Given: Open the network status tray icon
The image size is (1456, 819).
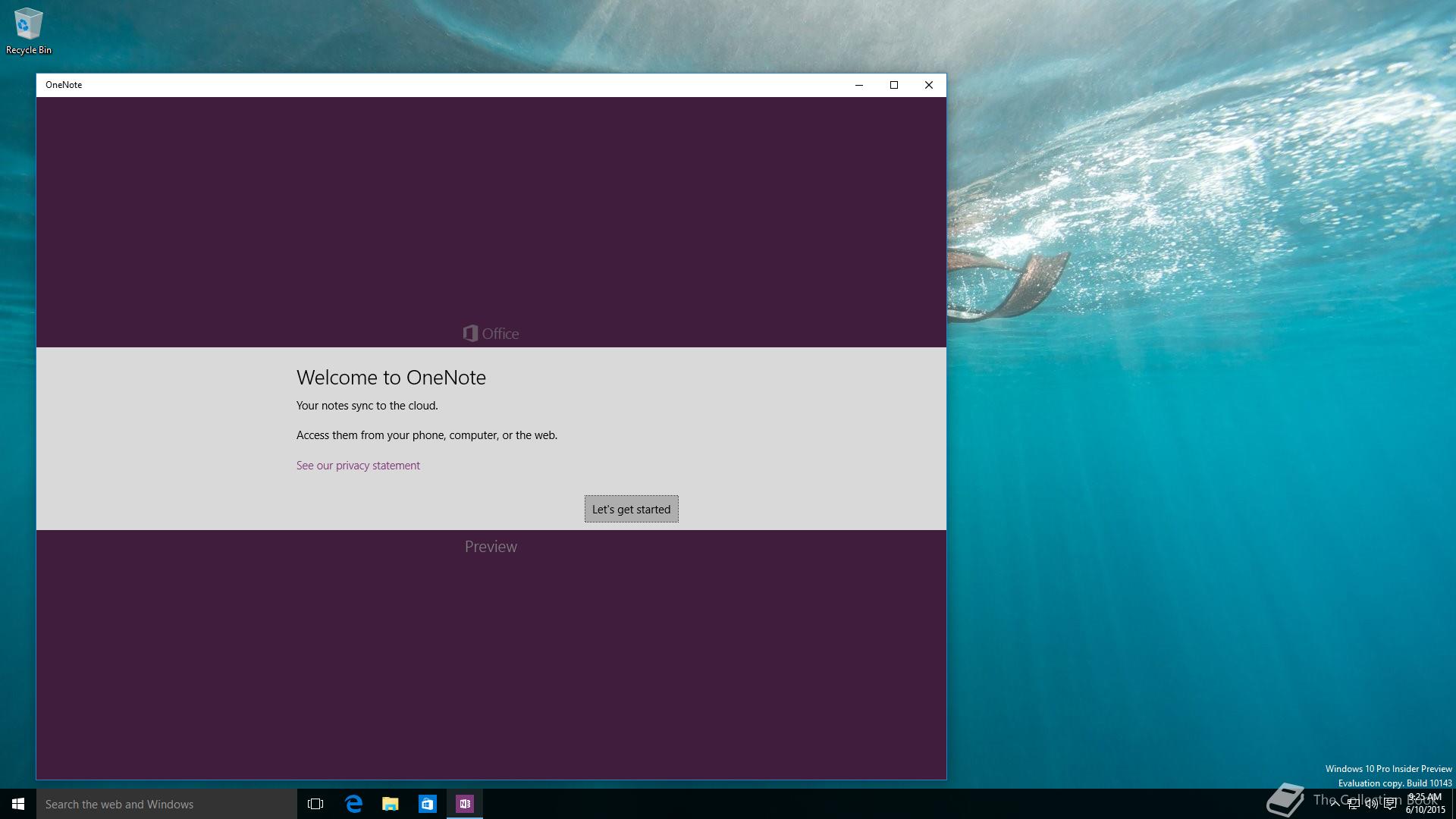Looking at the screenshot, I should (x=1353, y=804).
